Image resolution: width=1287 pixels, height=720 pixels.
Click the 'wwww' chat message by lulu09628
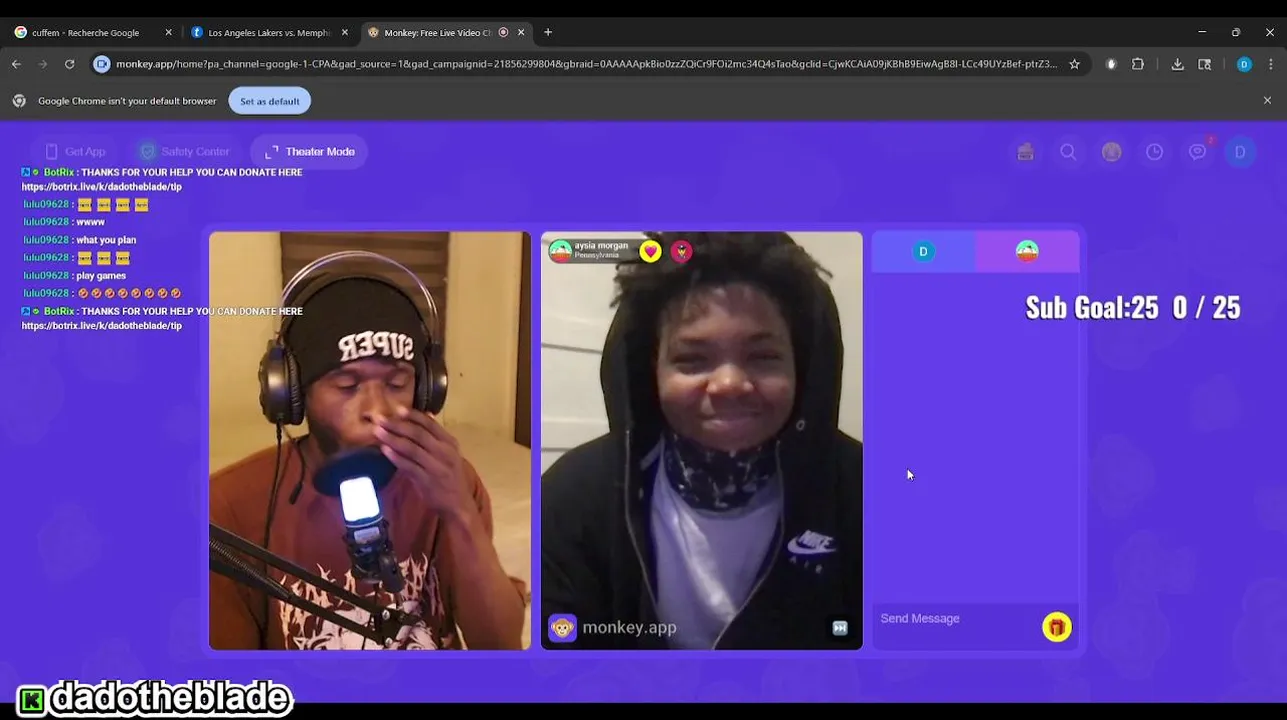(x=90, y=222)
